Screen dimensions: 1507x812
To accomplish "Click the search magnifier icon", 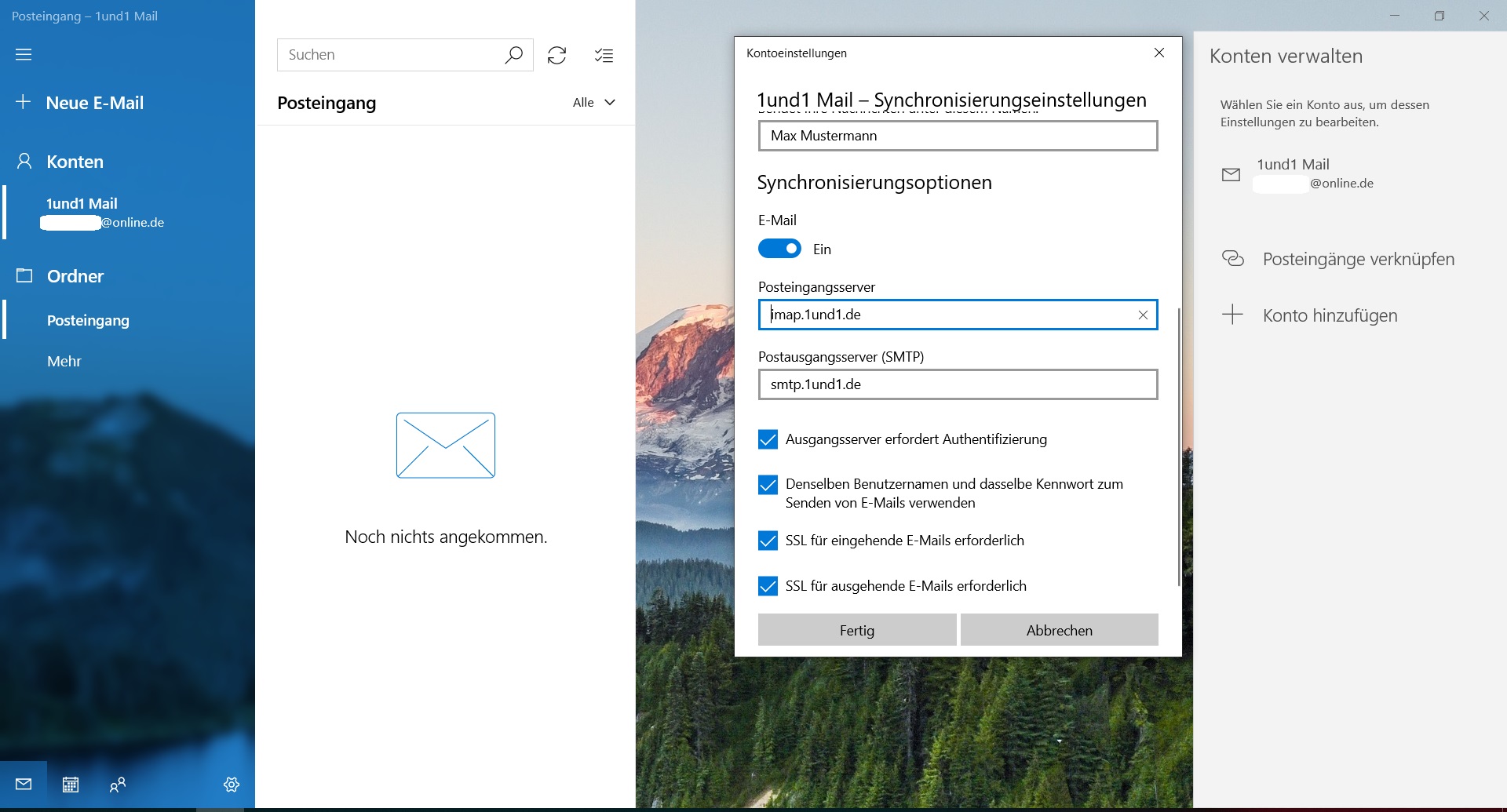I will click(x=513, y=55).
